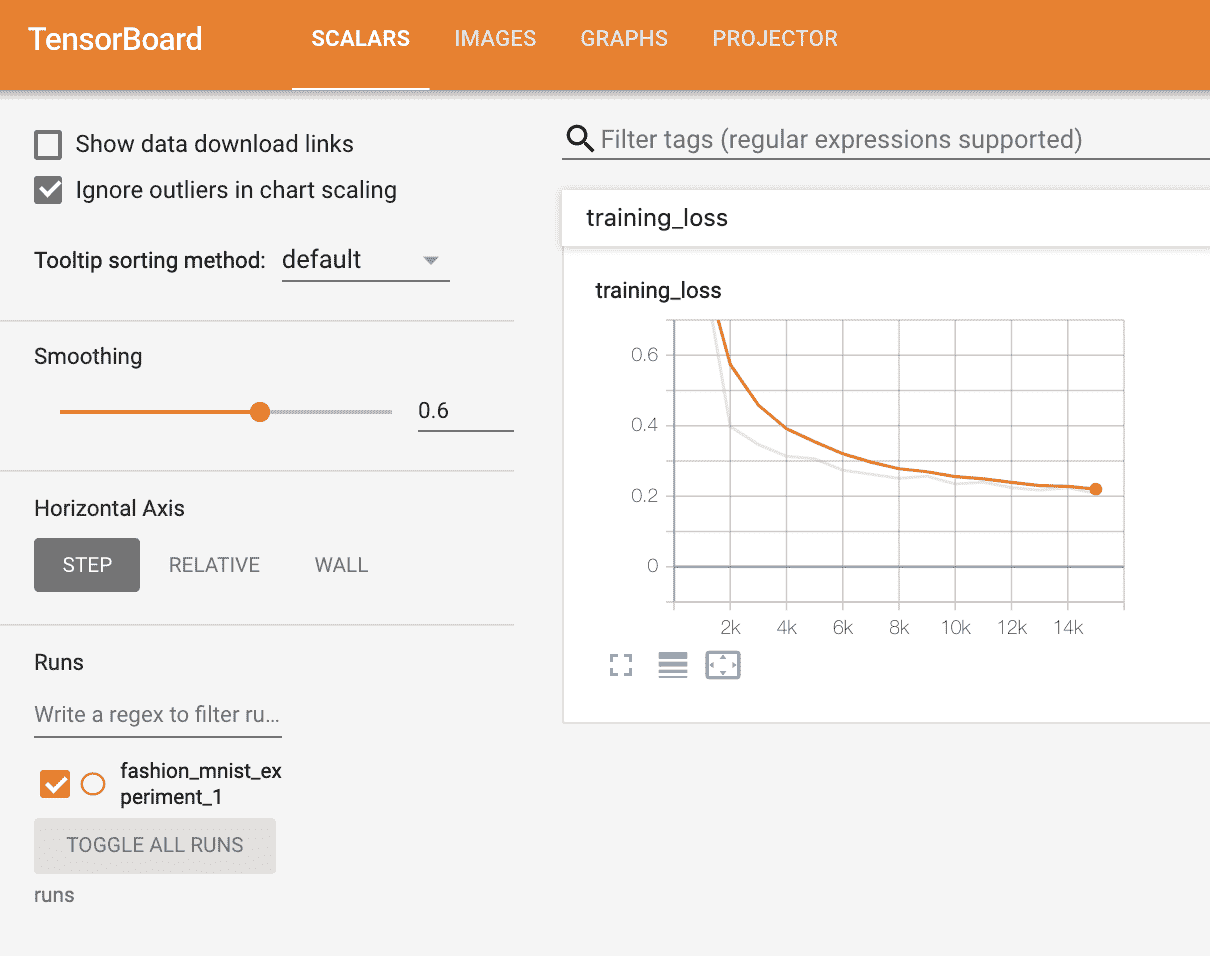Open the GRAPHS tab
Viewport: 1210px width, 956px height.
(x=624, y=38)
